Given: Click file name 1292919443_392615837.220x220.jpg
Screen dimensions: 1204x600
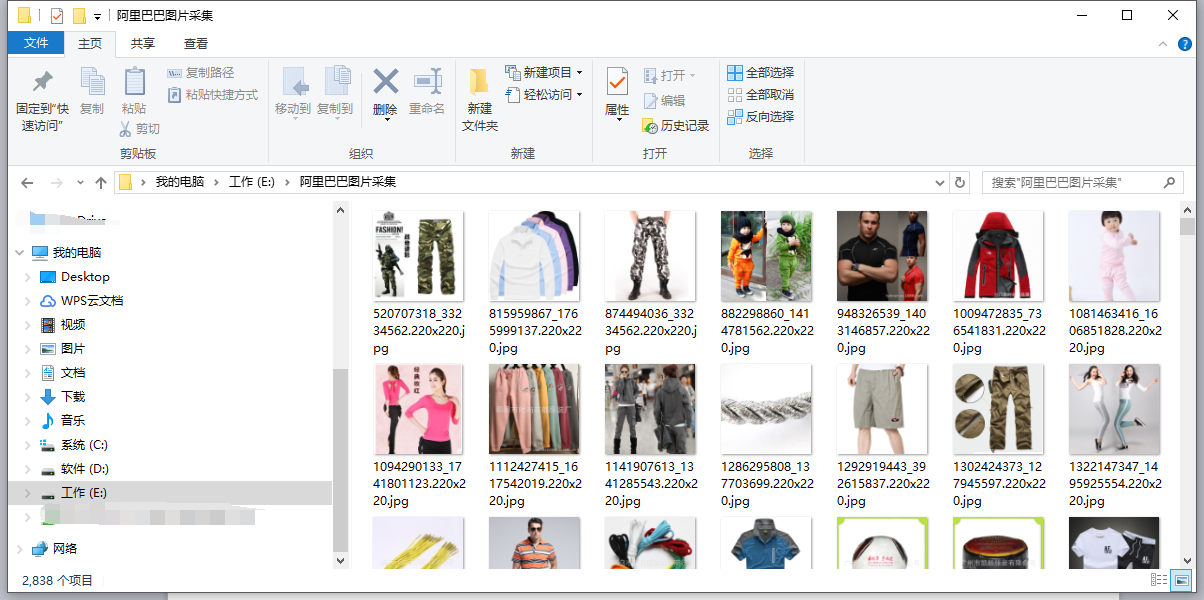Looking at the screenshot, I should (882, 484).
